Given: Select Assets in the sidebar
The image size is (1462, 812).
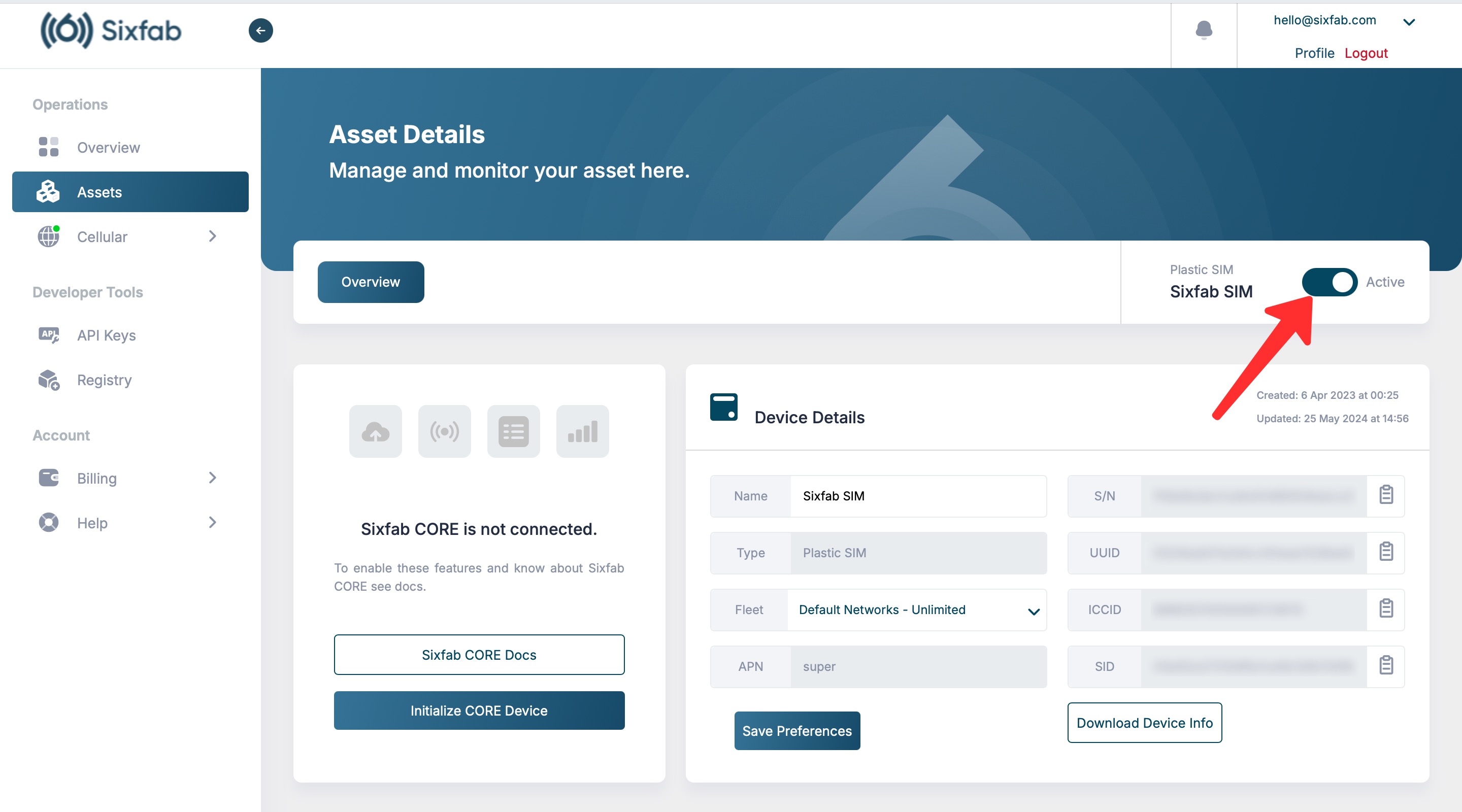Looking at the screenshot, I should click(130, 192).
